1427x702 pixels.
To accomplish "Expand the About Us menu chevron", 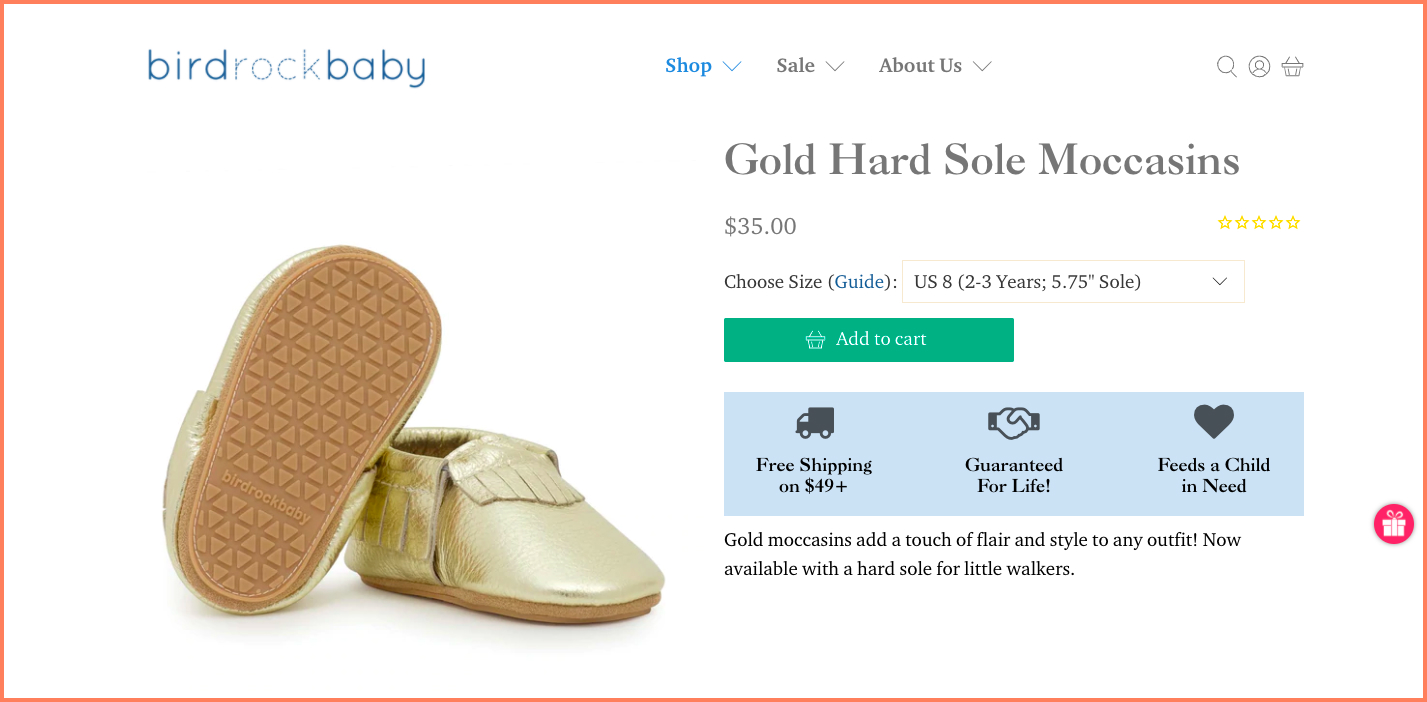I will 982,67.
